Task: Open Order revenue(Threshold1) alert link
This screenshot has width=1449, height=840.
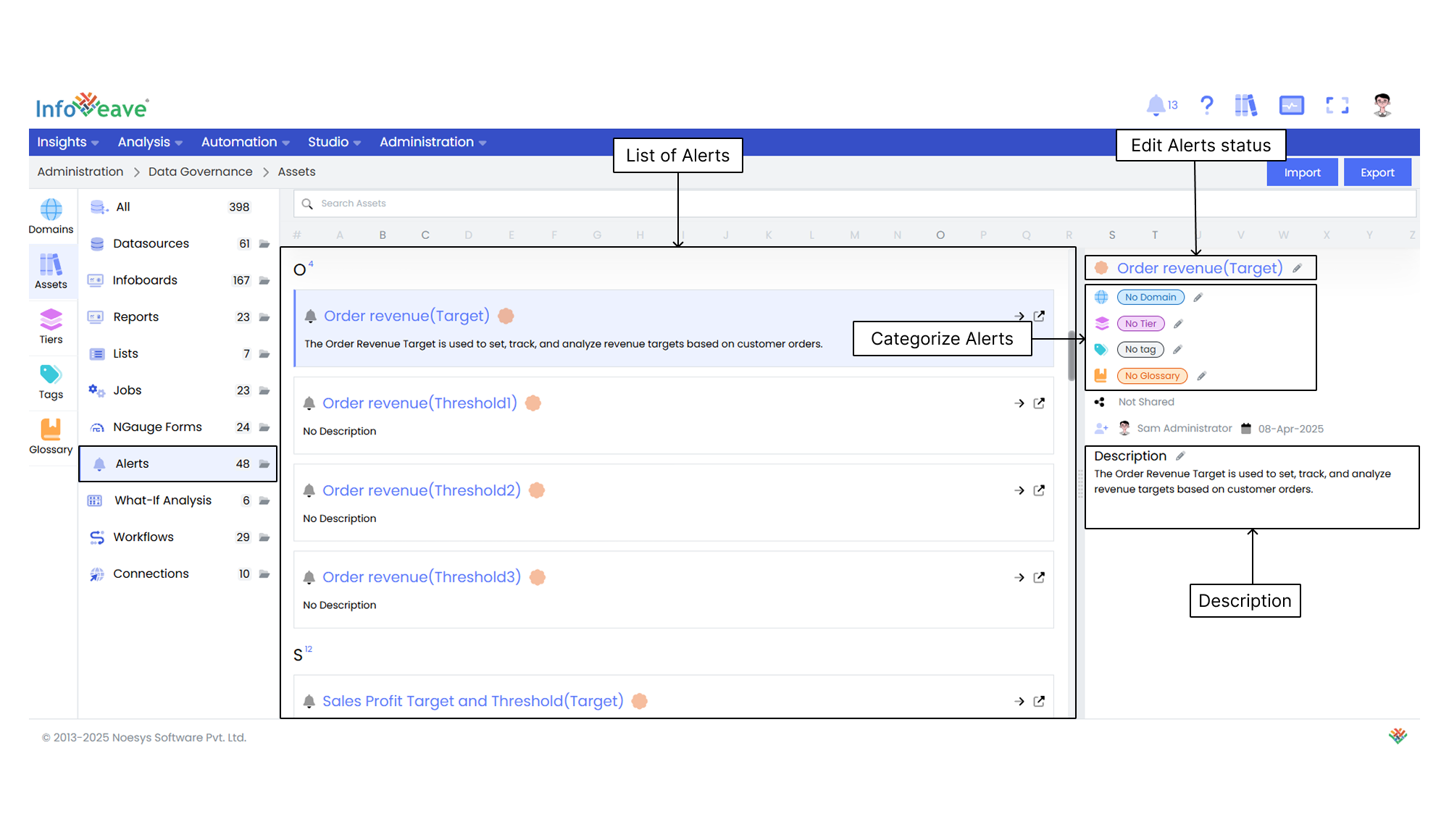Action: click(x=419, y=403)
